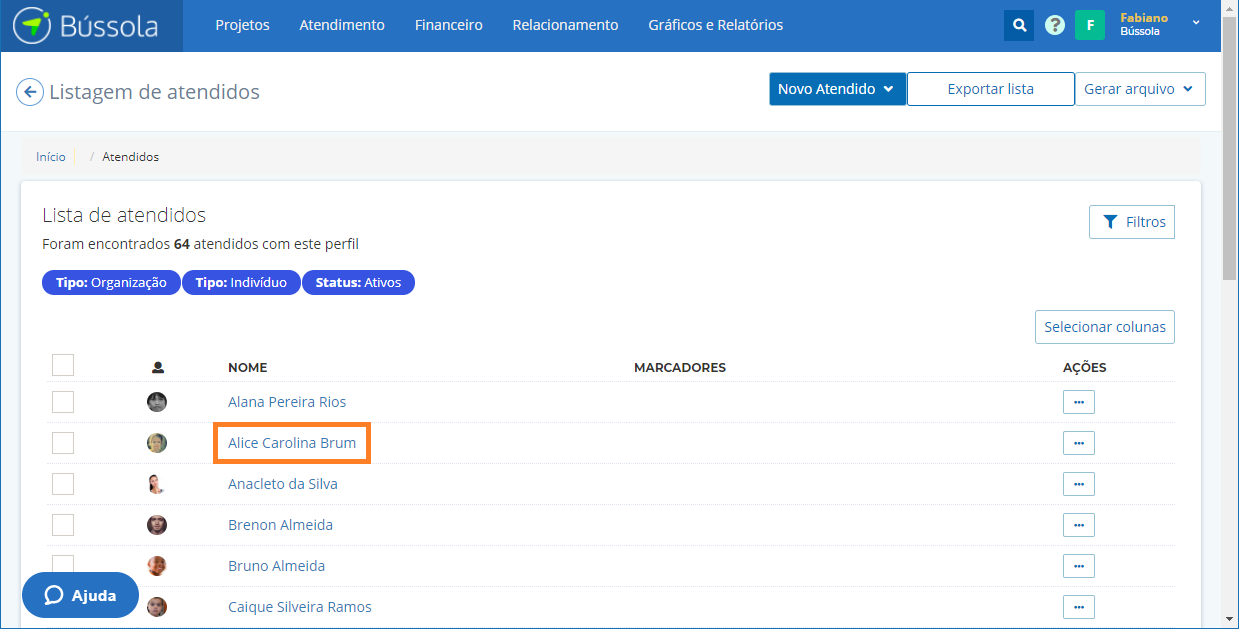
Task: Go back using the arrow circle icon
Action: point(29,92)
